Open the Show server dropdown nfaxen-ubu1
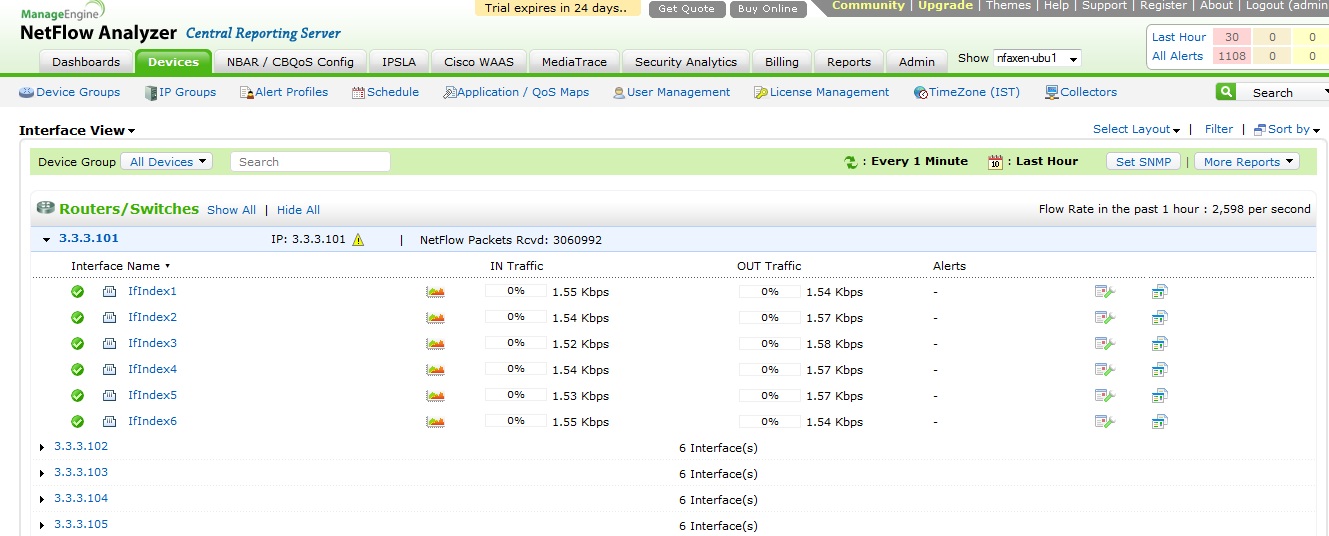Screen dimensions: 1329x536 [1037, 59]
